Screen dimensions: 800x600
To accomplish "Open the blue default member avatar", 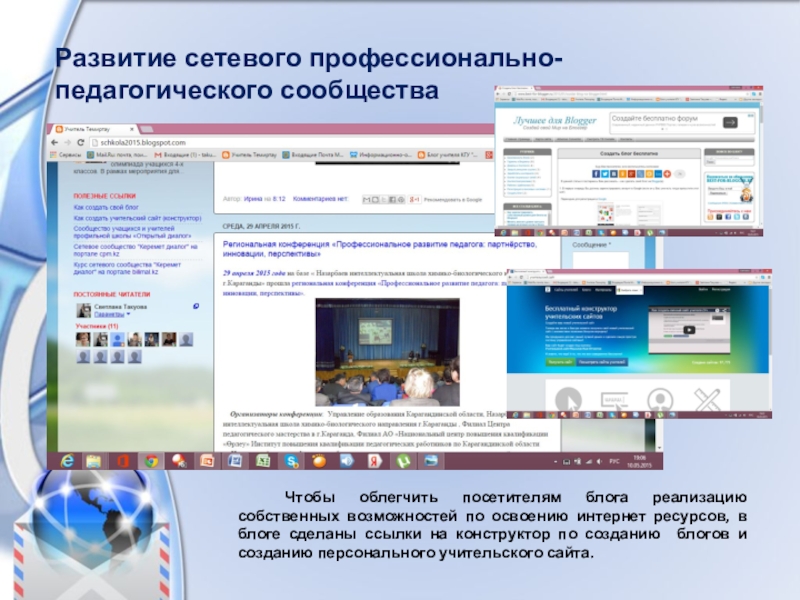I will (117, 339).
